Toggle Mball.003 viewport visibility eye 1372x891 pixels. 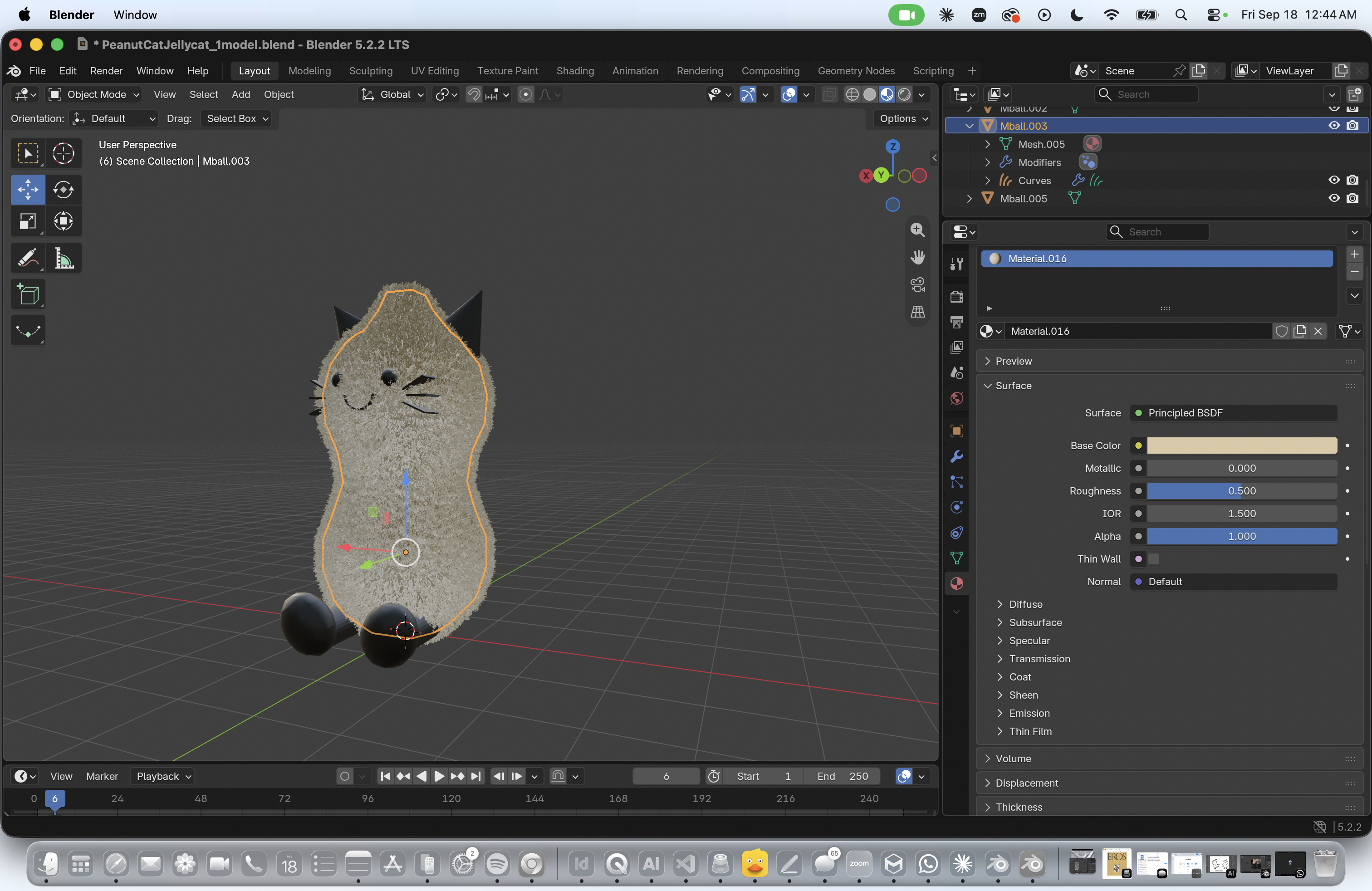tap(1334, 126)
